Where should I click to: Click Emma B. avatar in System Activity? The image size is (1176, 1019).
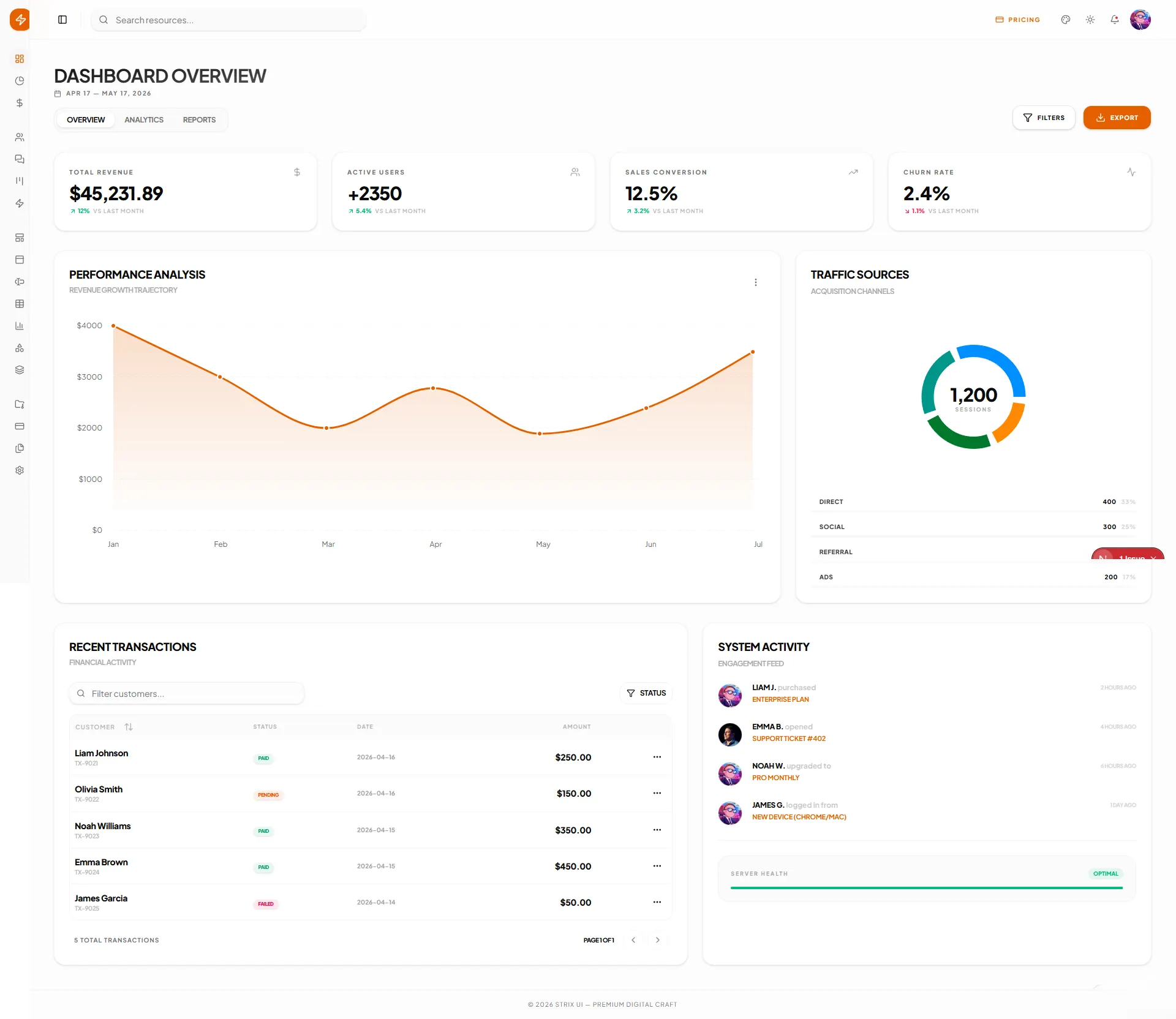[730, 735]
